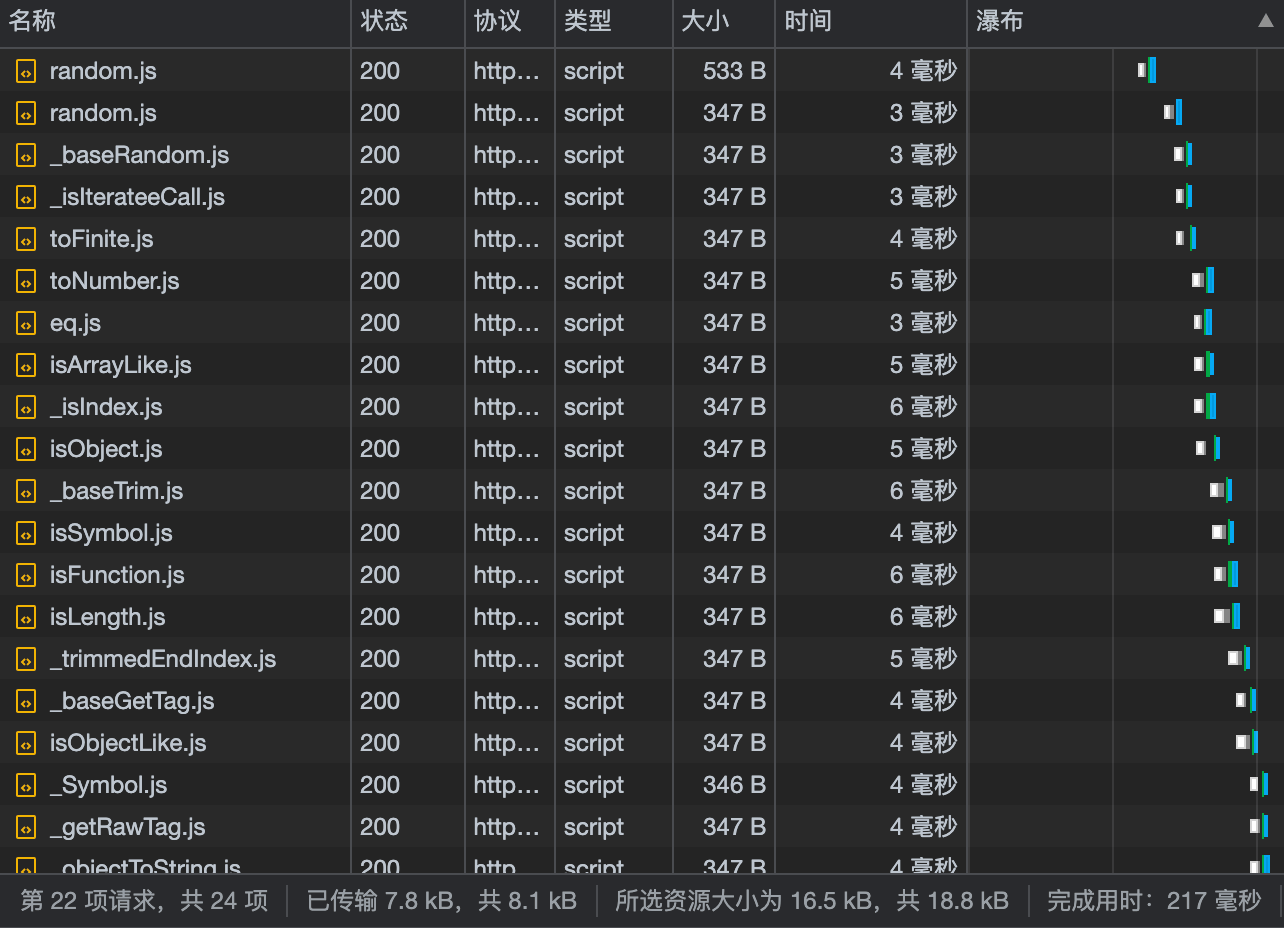The height and width of the screenshot is (928, 1284).
Task: Select the icon next to _trimmedEndIndex.js
Action: coord(25,659)
